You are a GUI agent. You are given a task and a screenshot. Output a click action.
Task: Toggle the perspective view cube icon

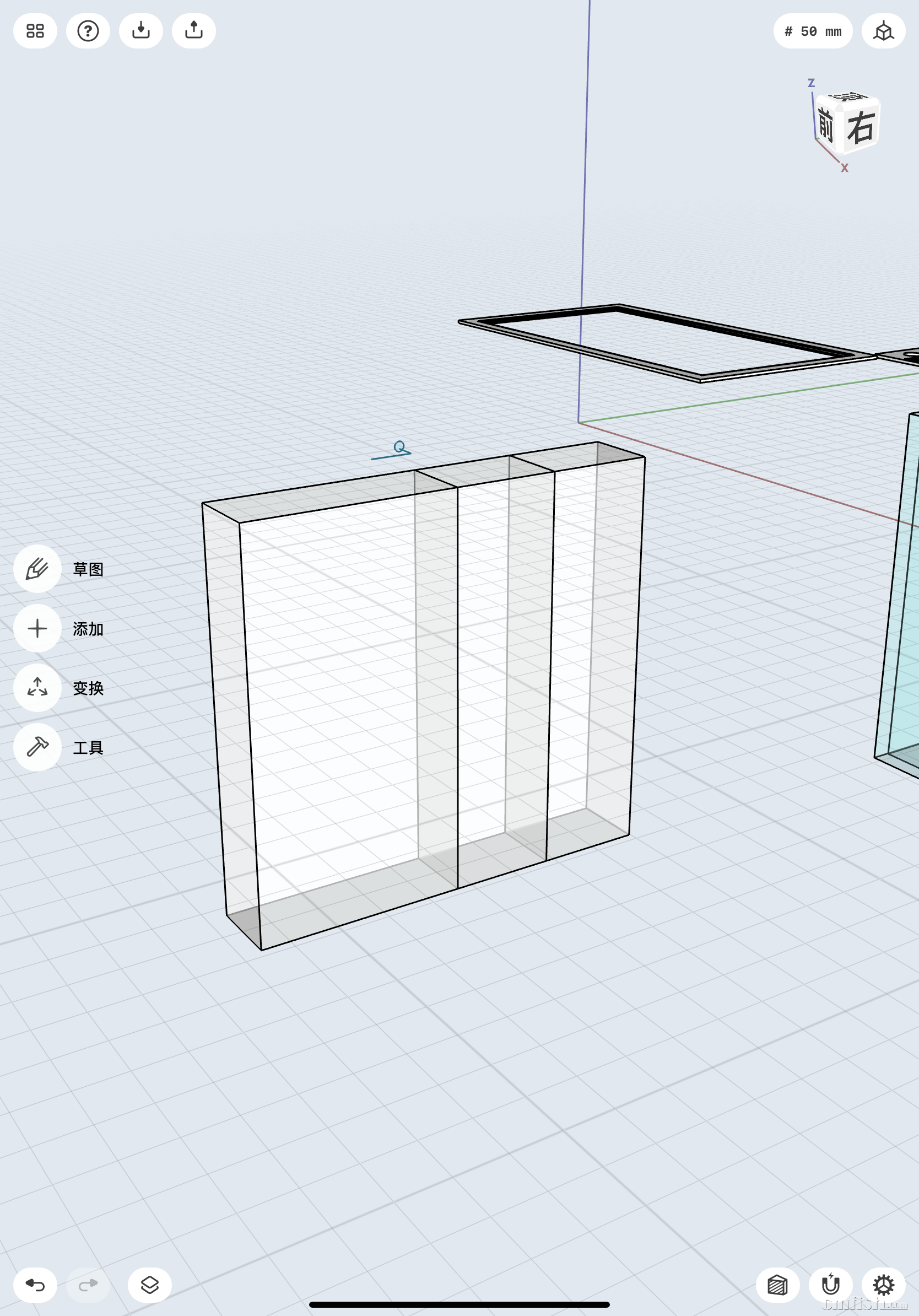[x=883, y=31]
